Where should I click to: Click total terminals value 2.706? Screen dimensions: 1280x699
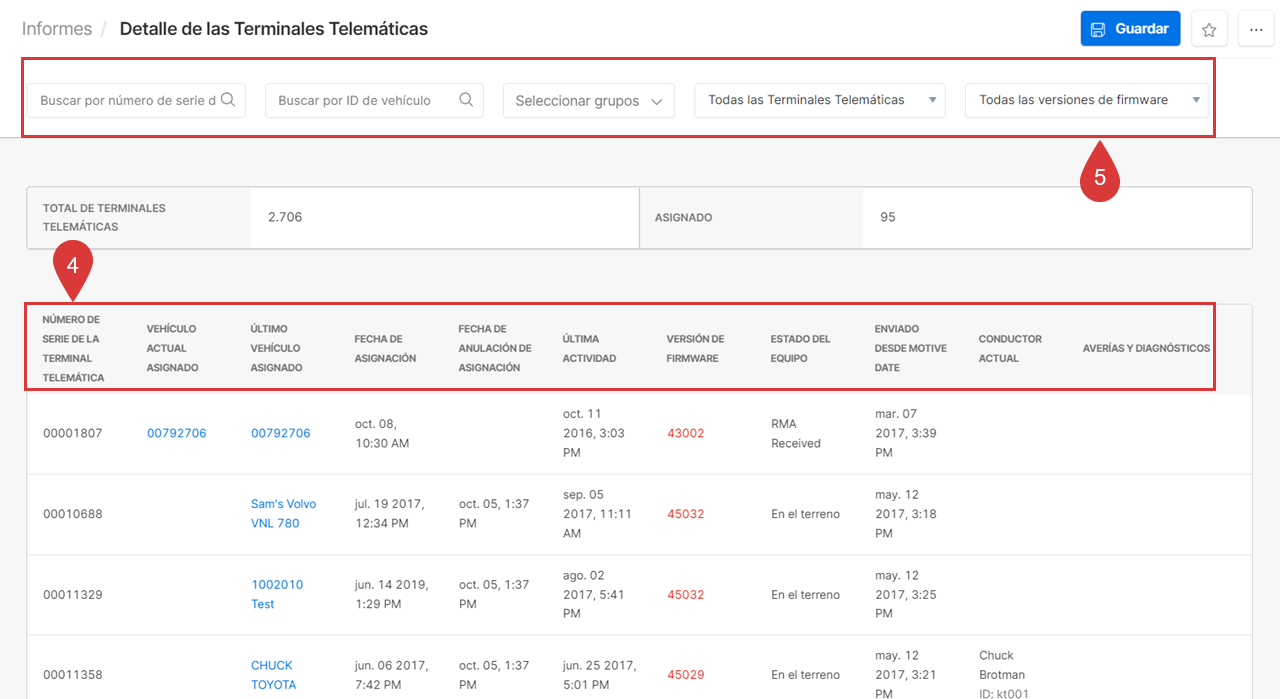click(285, 217)
